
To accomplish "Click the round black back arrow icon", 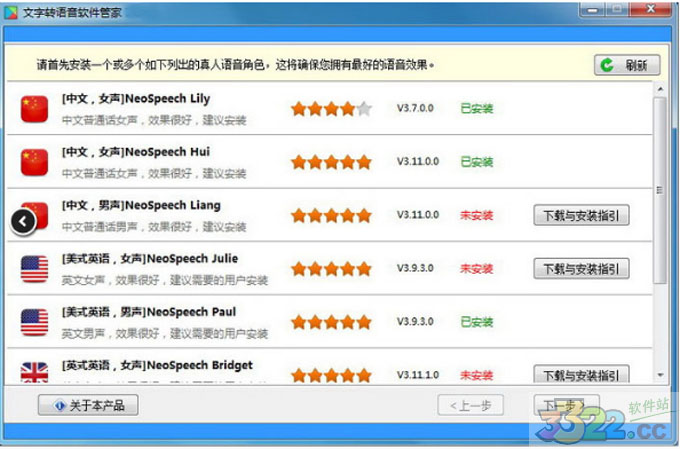I will pyautogui.click(x=23, y=222).
